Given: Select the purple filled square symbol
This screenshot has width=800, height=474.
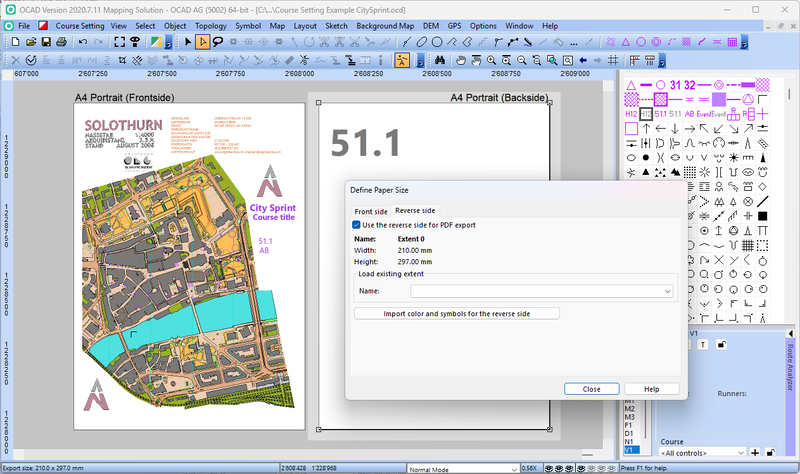Looking at the screenshot, I should pos(719,99).
